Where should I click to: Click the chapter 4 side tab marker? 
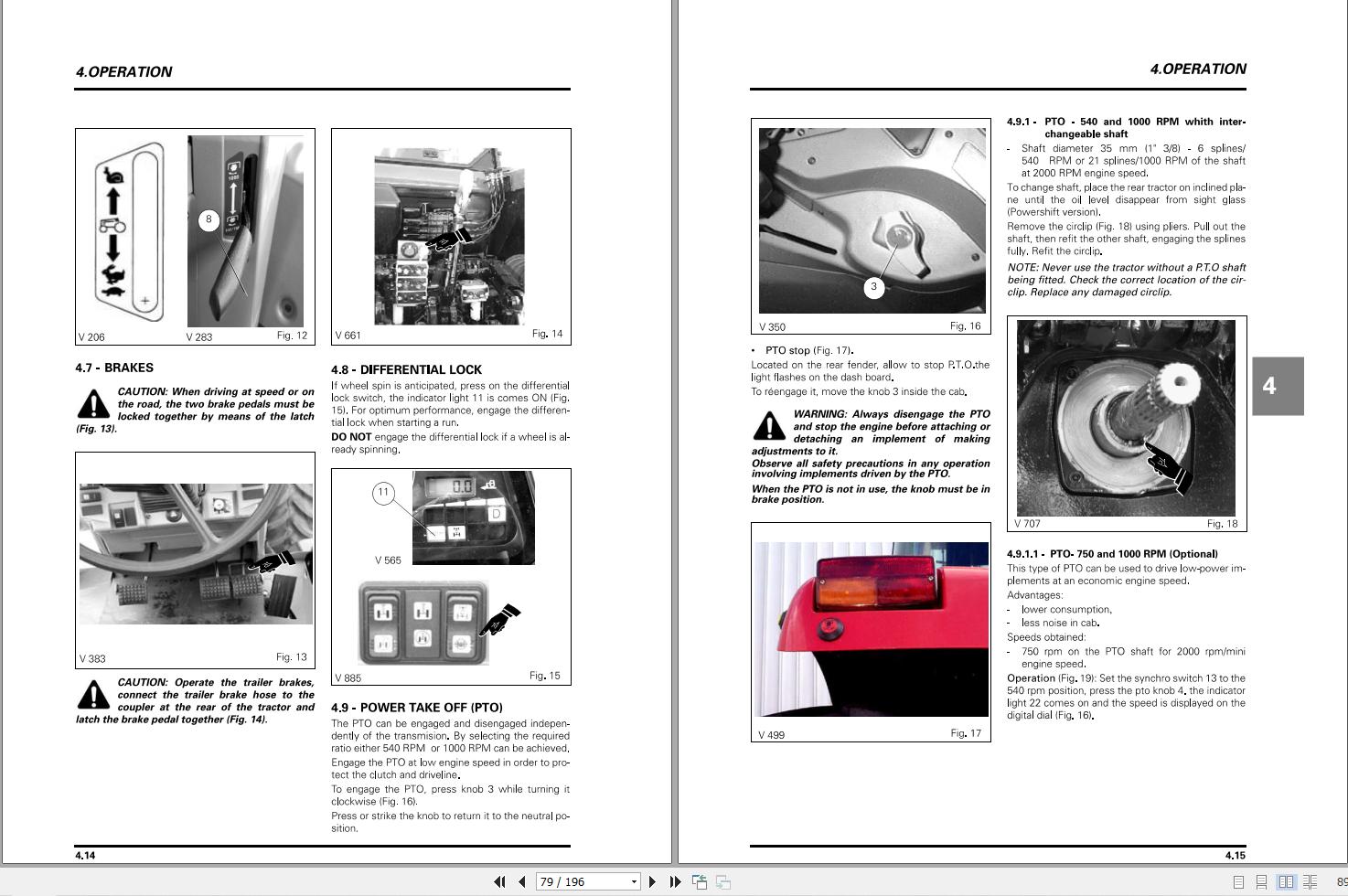click(x=1278, y=386)
